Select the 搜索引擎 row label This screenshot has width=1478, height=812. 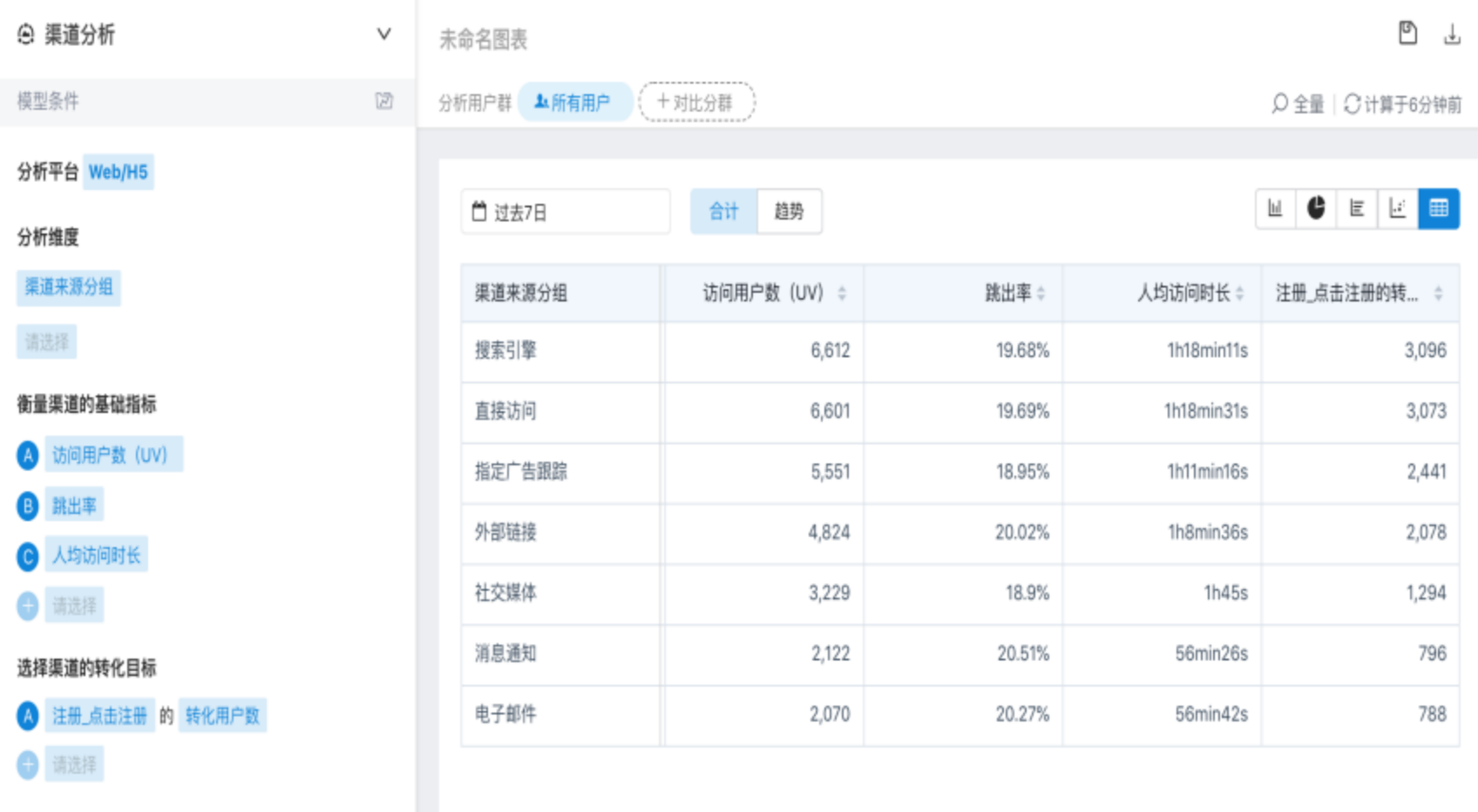tap(505, 350)
